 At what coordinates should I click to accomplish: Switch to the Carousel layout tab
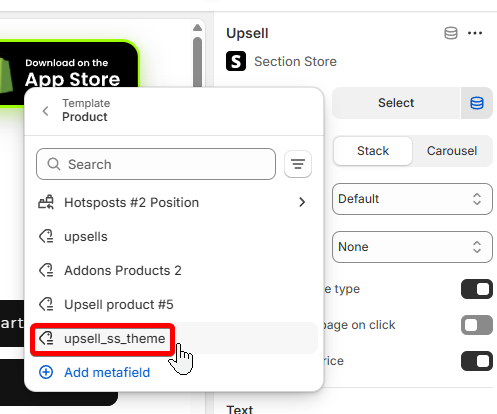pos(452,151)
